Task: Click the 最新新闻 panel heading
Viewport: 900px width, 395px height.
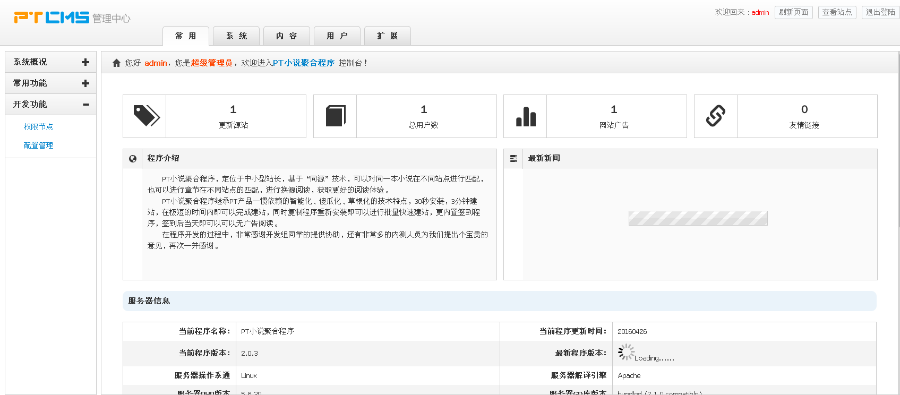Action: coord(544,158)
